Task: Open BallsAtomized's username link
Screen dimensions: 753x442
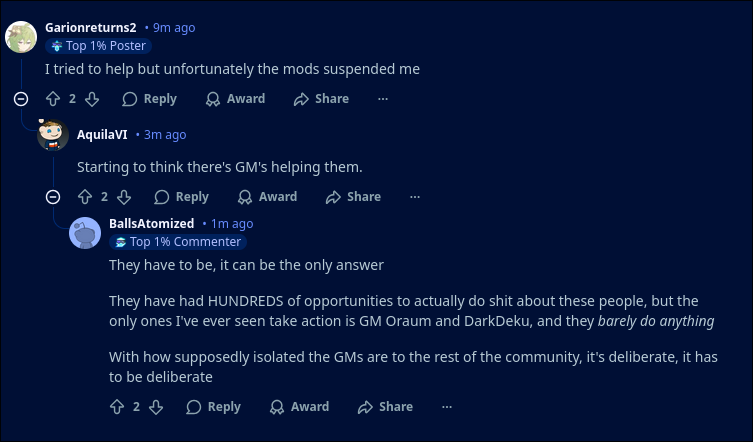Action: click(x=151, y=224)
